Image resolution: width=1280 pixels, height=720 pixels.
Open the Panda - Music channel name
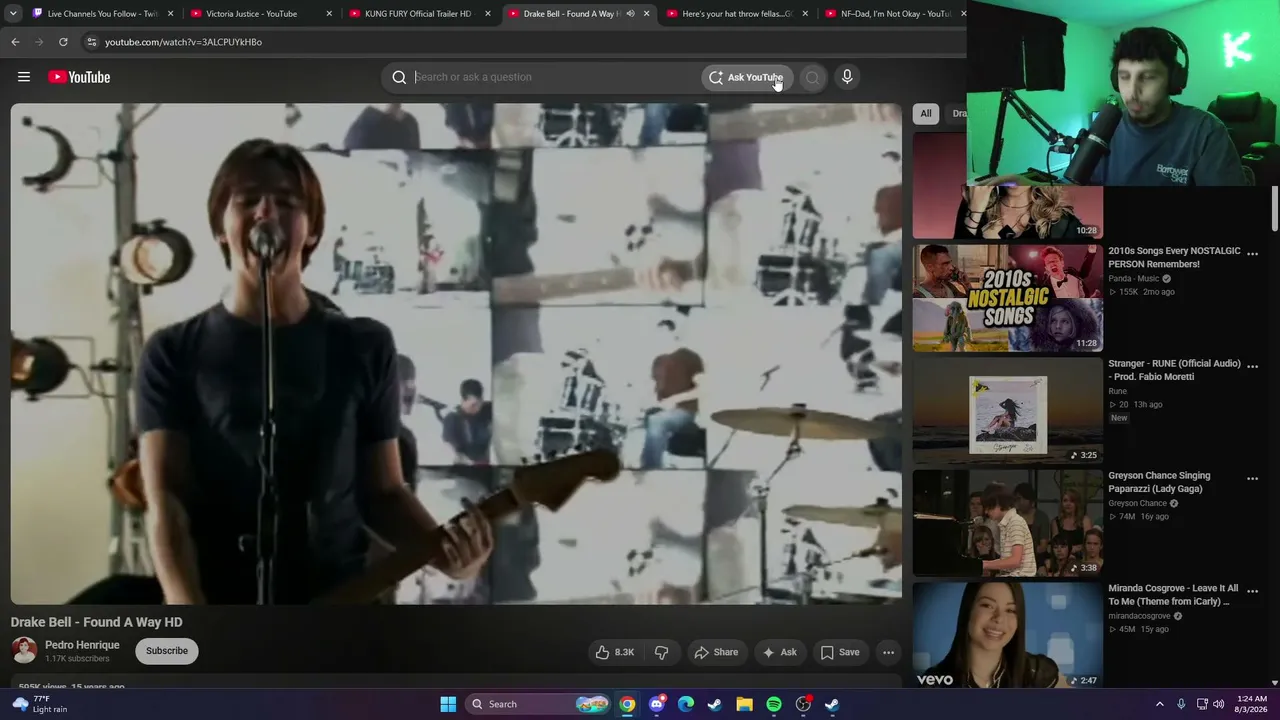(1133, 279)
